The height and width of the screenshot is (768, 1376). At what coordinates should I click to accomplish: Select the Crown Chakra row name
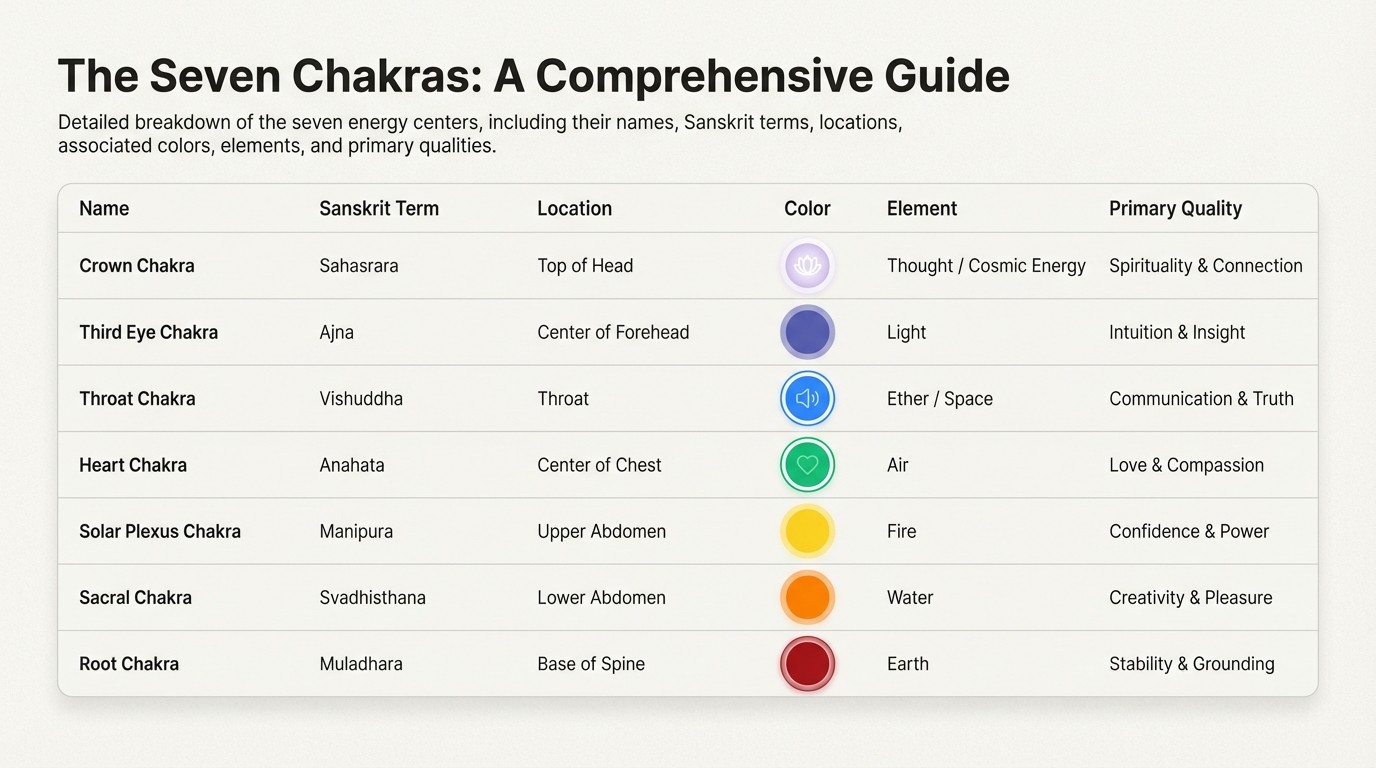tap(137, 266)
